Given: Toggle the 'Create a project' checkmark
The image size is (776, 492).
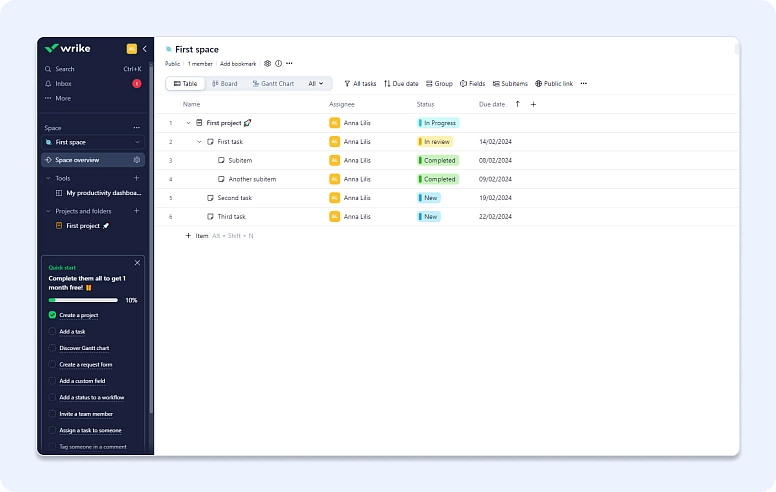Looking at the screenshot, I should click(52, 315).
